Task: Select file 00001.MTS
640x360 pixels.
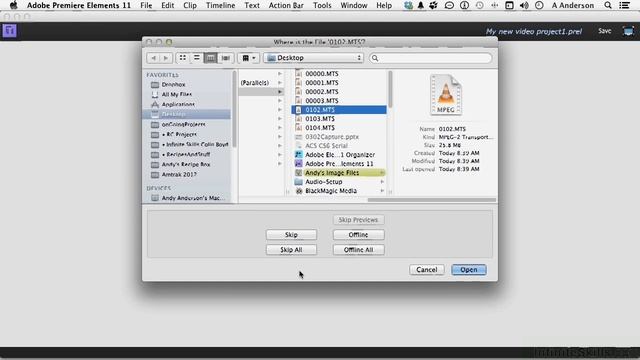Action: (x=322, y=83)
